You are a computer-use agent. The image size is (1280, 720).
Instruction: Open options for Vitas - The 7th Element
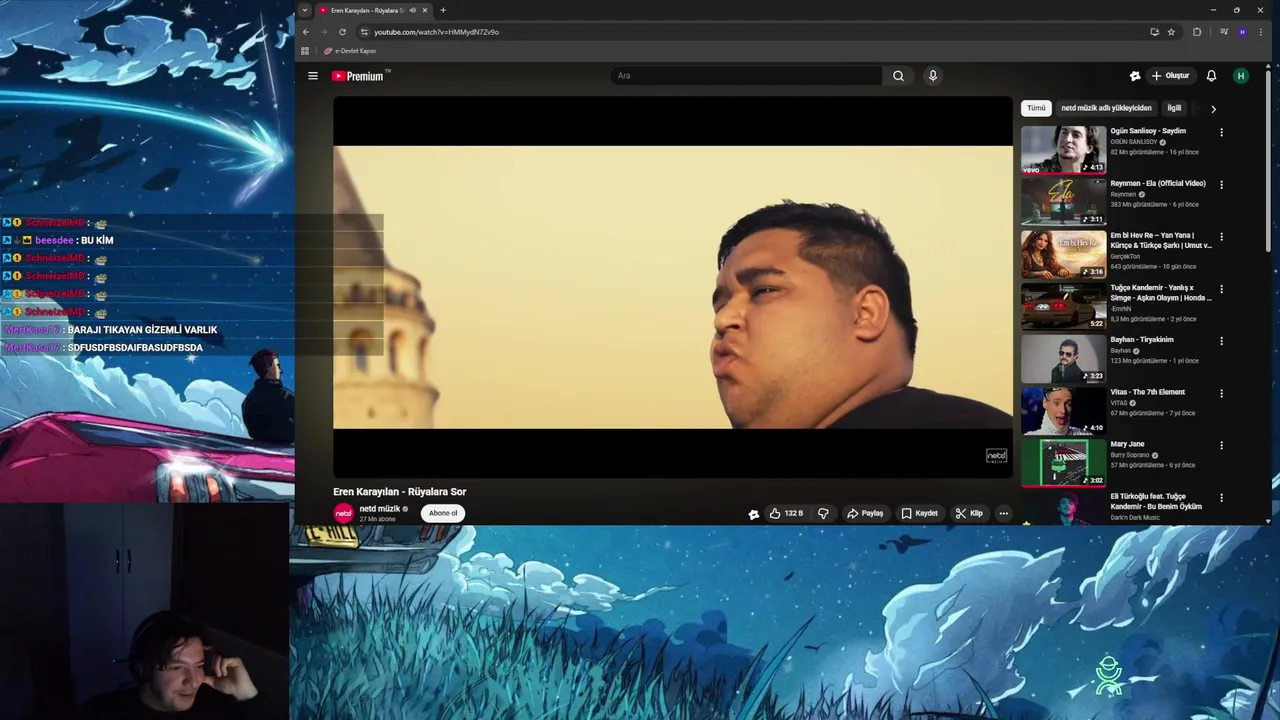1221,393
